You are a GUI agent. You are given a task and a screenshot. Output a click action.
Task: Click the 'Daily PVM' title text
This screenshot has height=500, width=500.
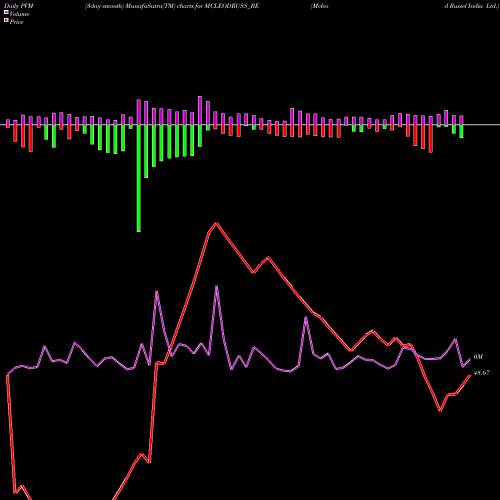19,6
